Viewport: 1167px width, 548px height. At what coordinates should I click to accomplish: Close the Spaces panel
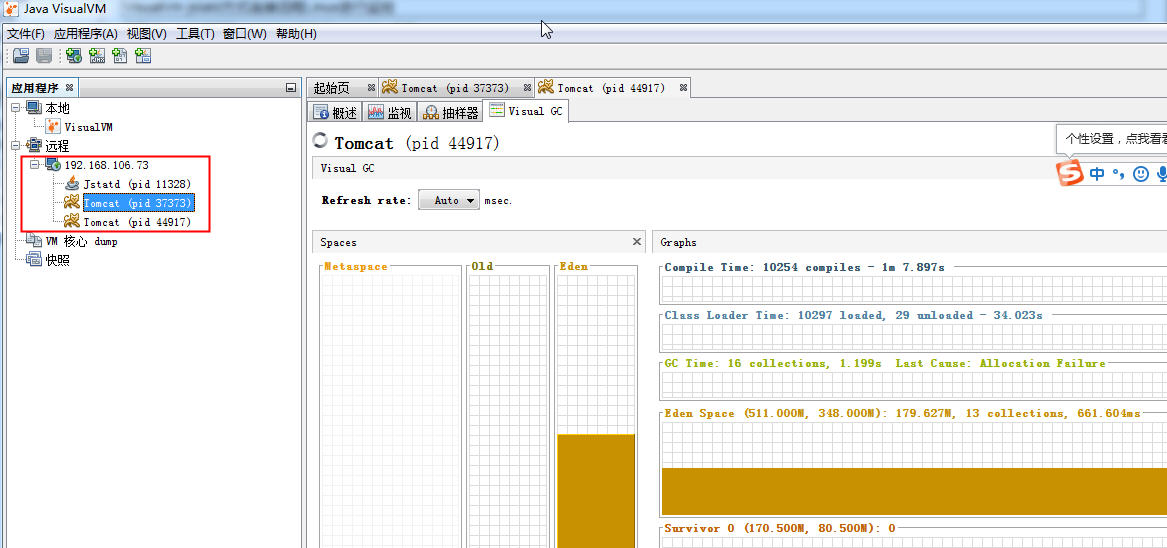[x=636, y=241]
